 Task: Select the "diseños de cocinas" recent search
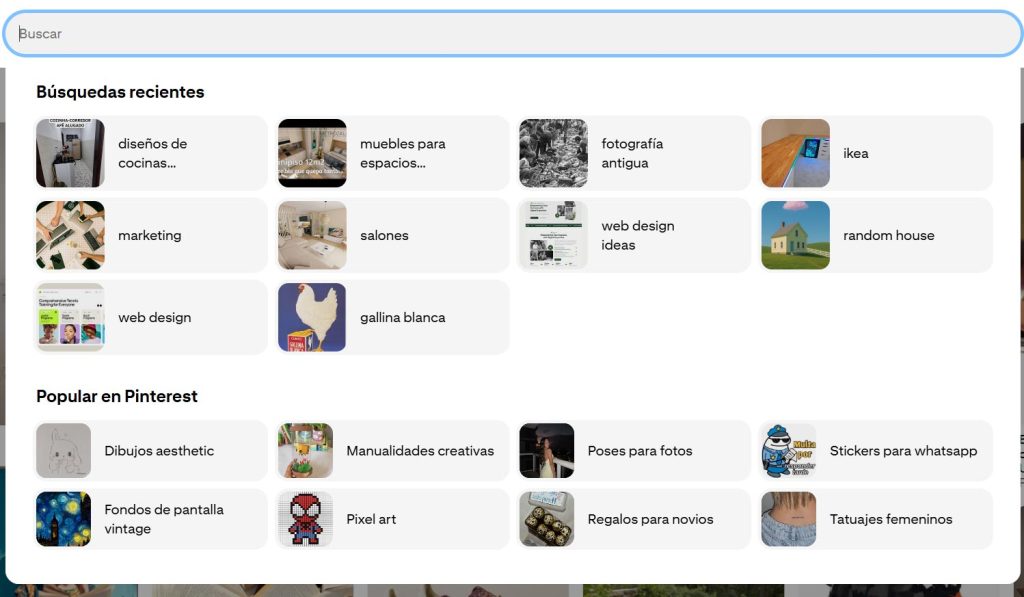pos(150,153)
